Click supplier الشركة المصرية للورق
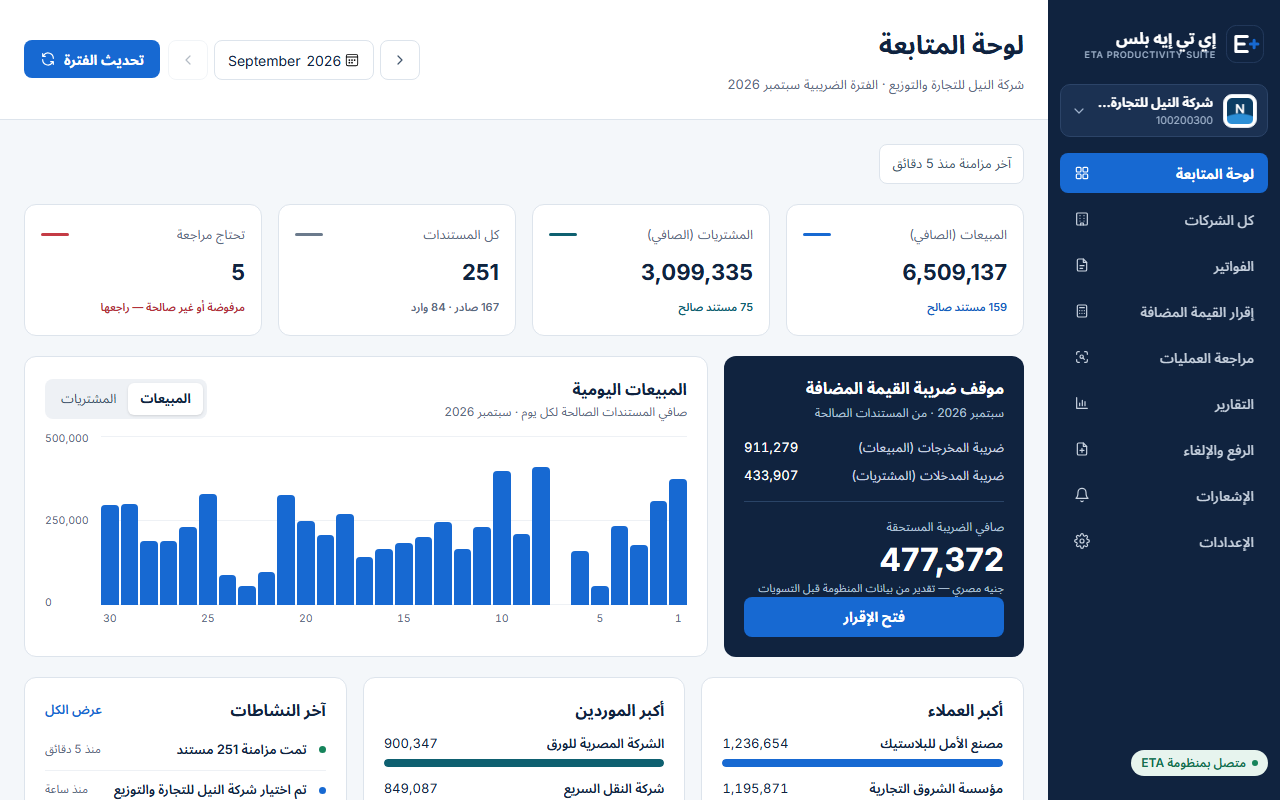This screenshot has height=800, width=1280. tap(605, 744)
